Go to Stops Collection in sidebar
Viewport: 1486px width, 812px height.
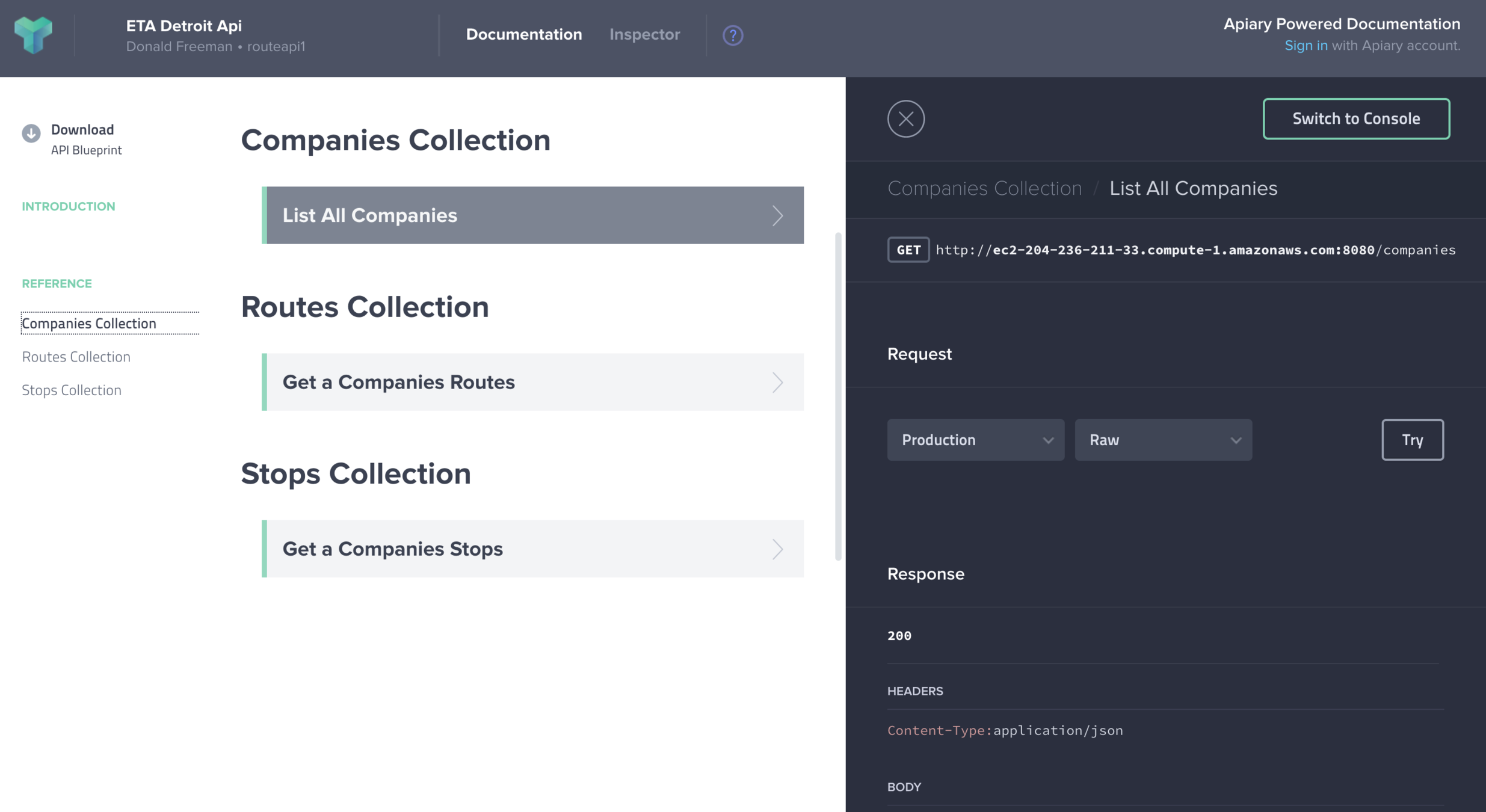pos(72,390)
